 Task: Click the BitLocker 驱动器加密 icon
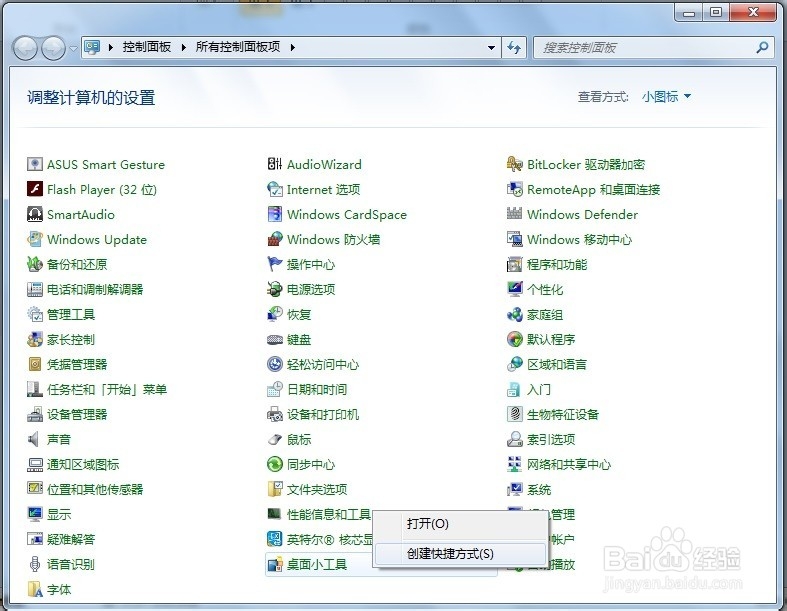(514, 164)
